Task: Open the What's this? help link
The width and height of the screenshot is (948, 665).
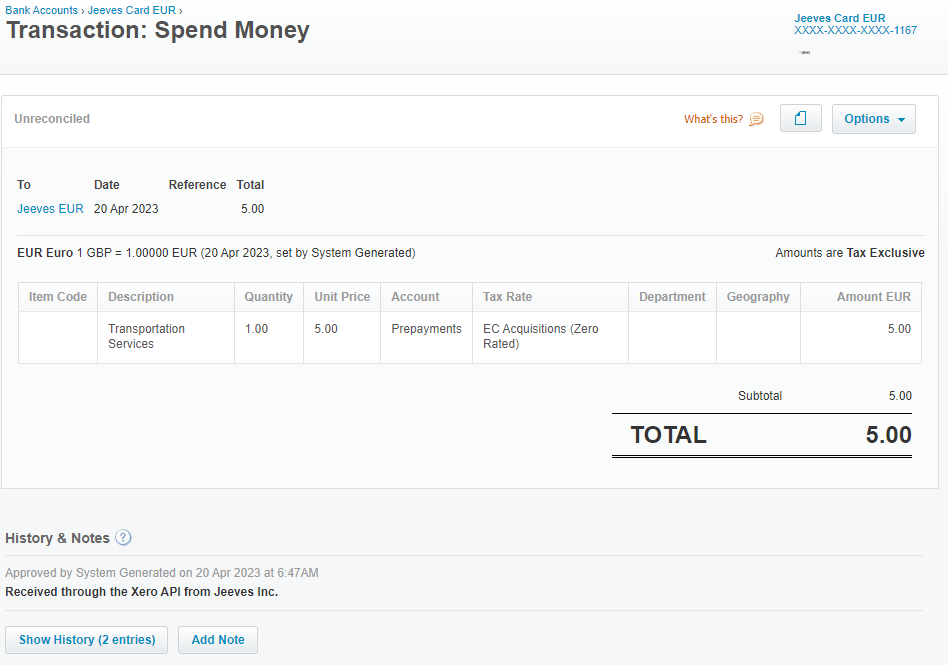Action: (x=713, y=119)
